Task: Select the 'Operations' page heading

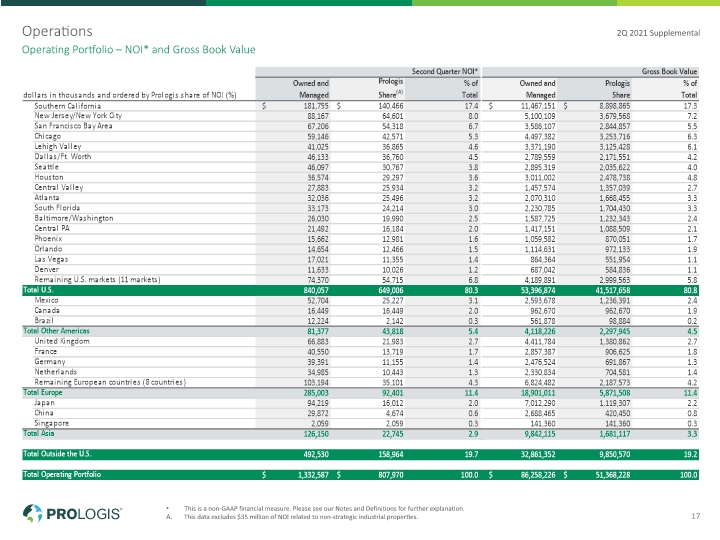Action: (x=57, y=31)
